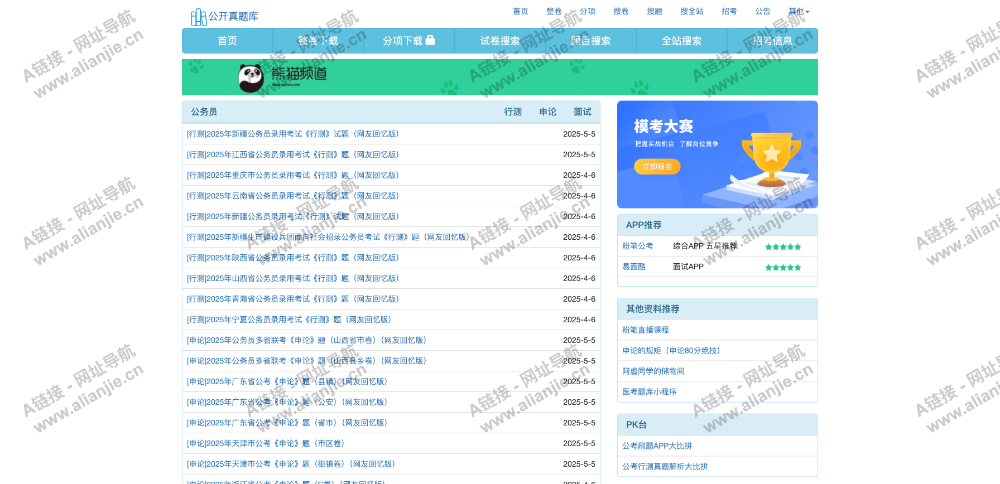Open 公告 in the top small links
The height and width of the screenshot is (484, 1000).
click(x=762, y=11)
